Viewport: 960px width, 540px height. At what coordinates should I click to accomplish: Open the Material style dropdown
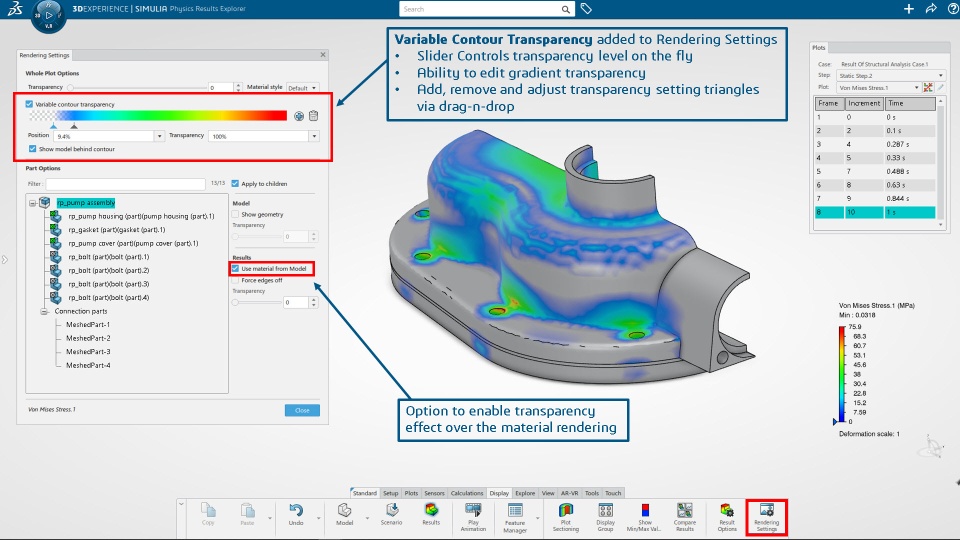click(x=302, y=88)
